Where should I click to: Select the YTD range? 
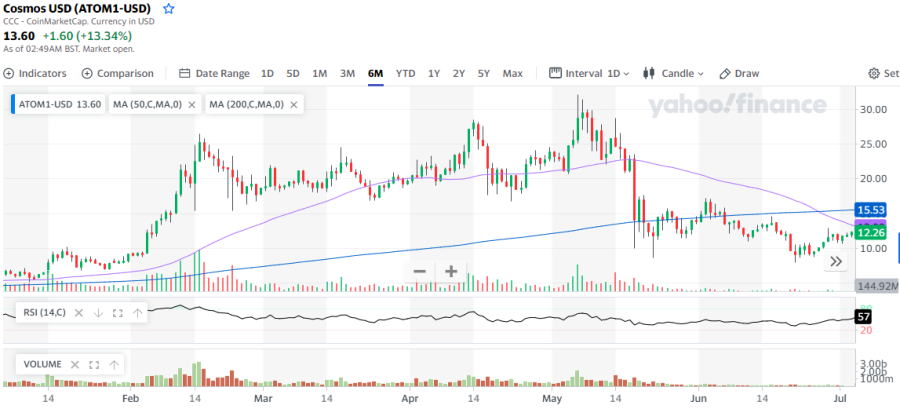click(405, 73)
